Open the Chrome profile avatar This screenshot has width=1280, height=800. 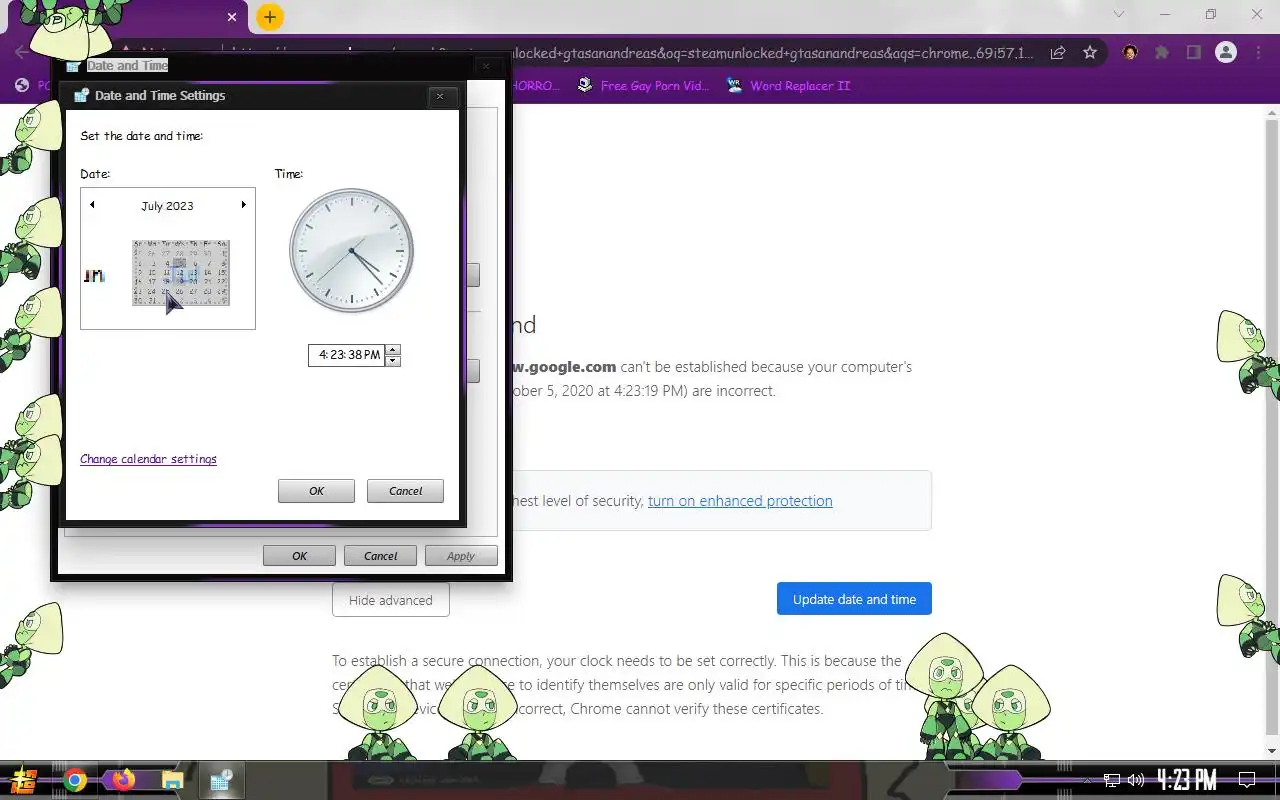(1225, 52)
